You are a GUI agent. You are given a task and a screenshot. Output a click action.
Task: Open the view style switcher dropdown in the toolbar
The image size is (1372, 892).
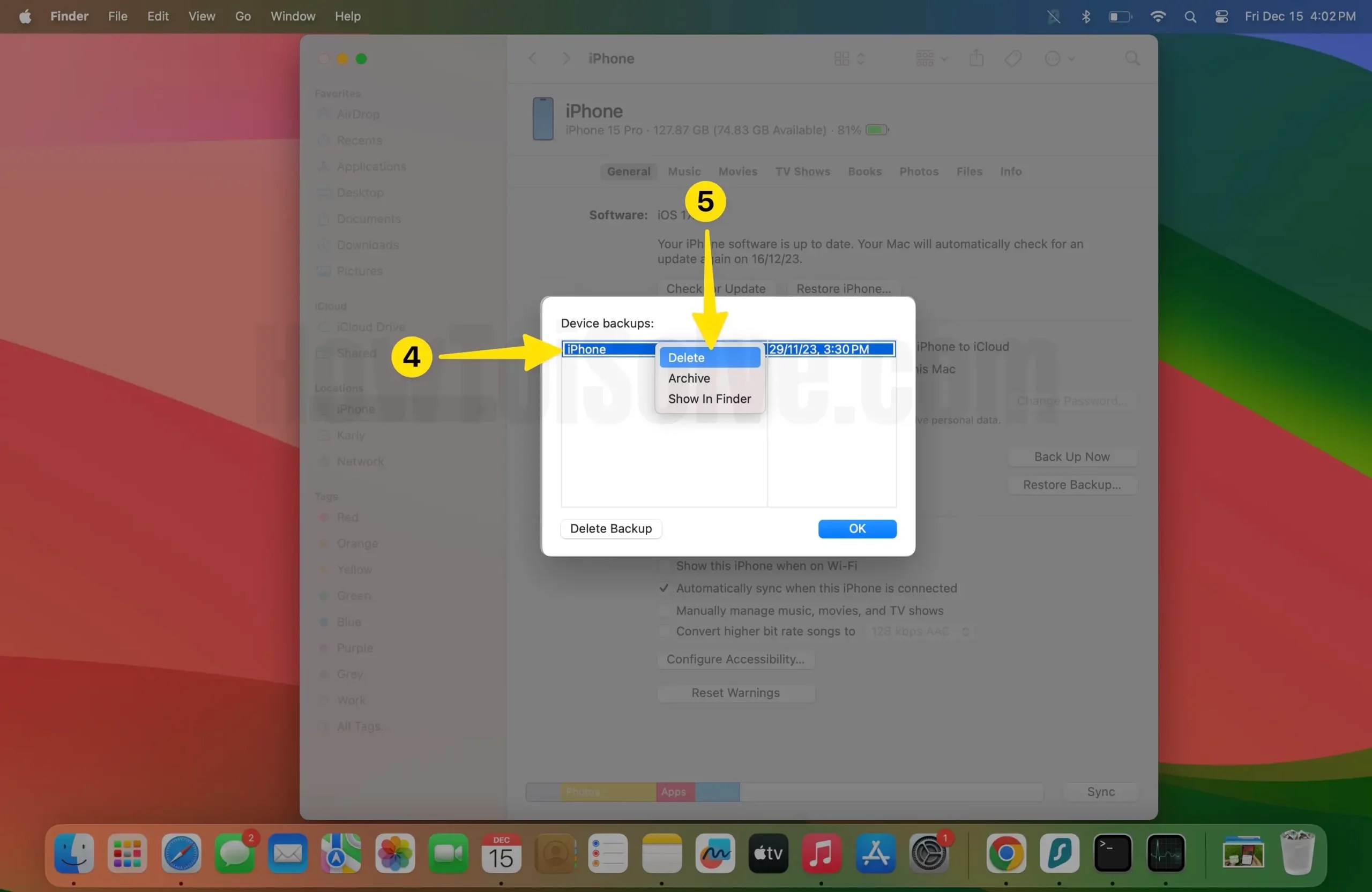847,58
